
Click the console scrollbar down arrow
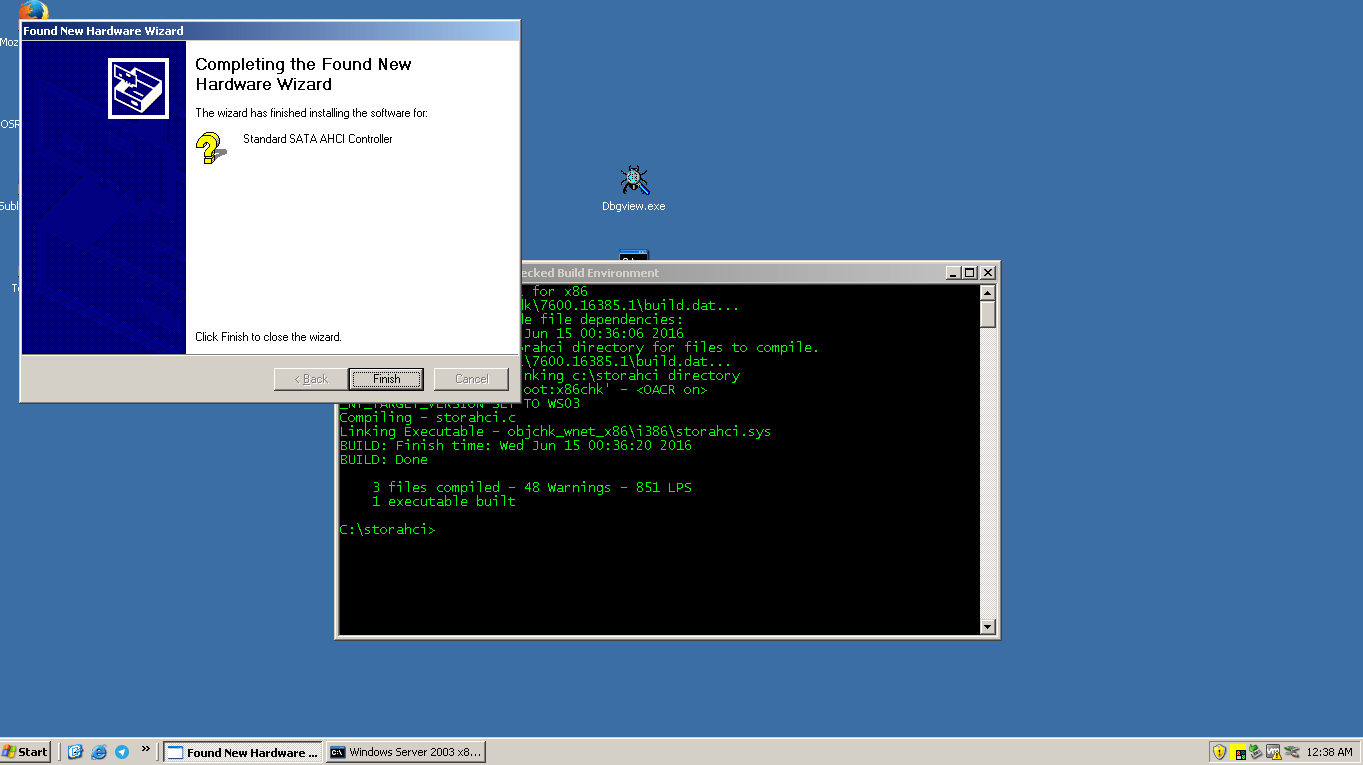(x=988, y=627)
